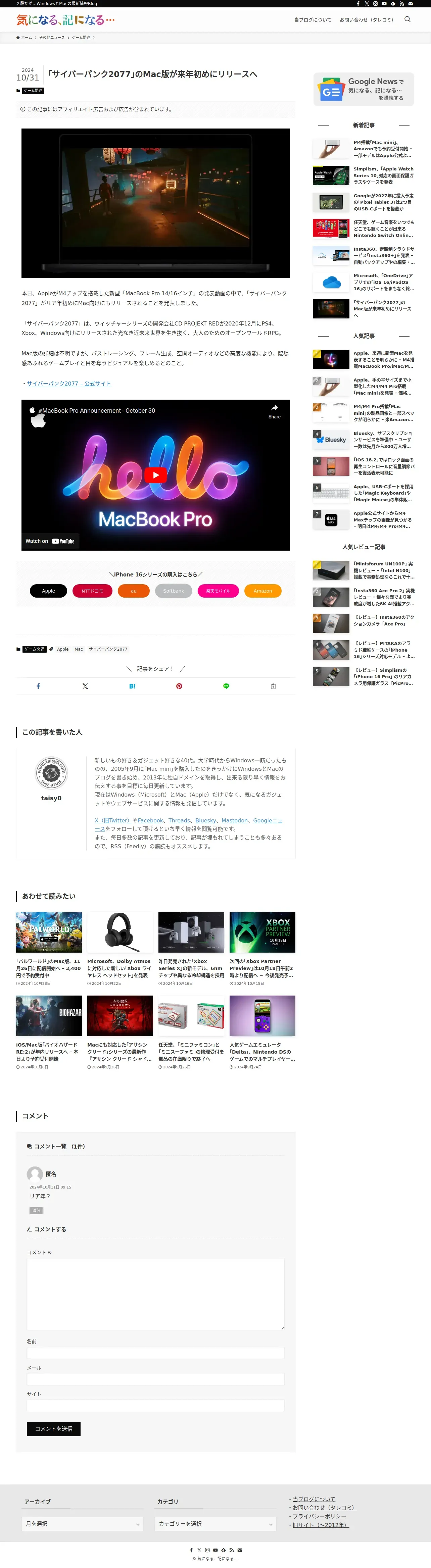Share via the Hatena Bookmark B! icon
This screenshot has height=1568, width=431.
point(132,686)
